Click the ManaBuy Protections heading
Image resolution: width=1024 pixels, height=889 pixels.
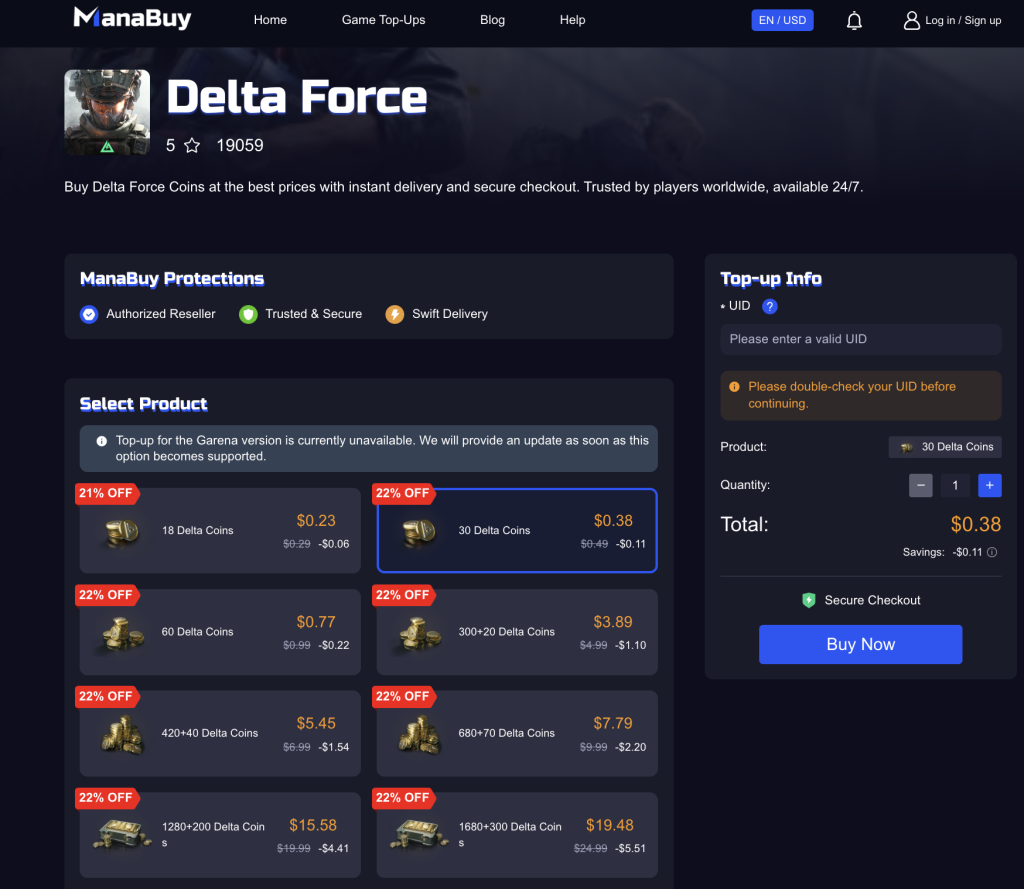point(172,279)
